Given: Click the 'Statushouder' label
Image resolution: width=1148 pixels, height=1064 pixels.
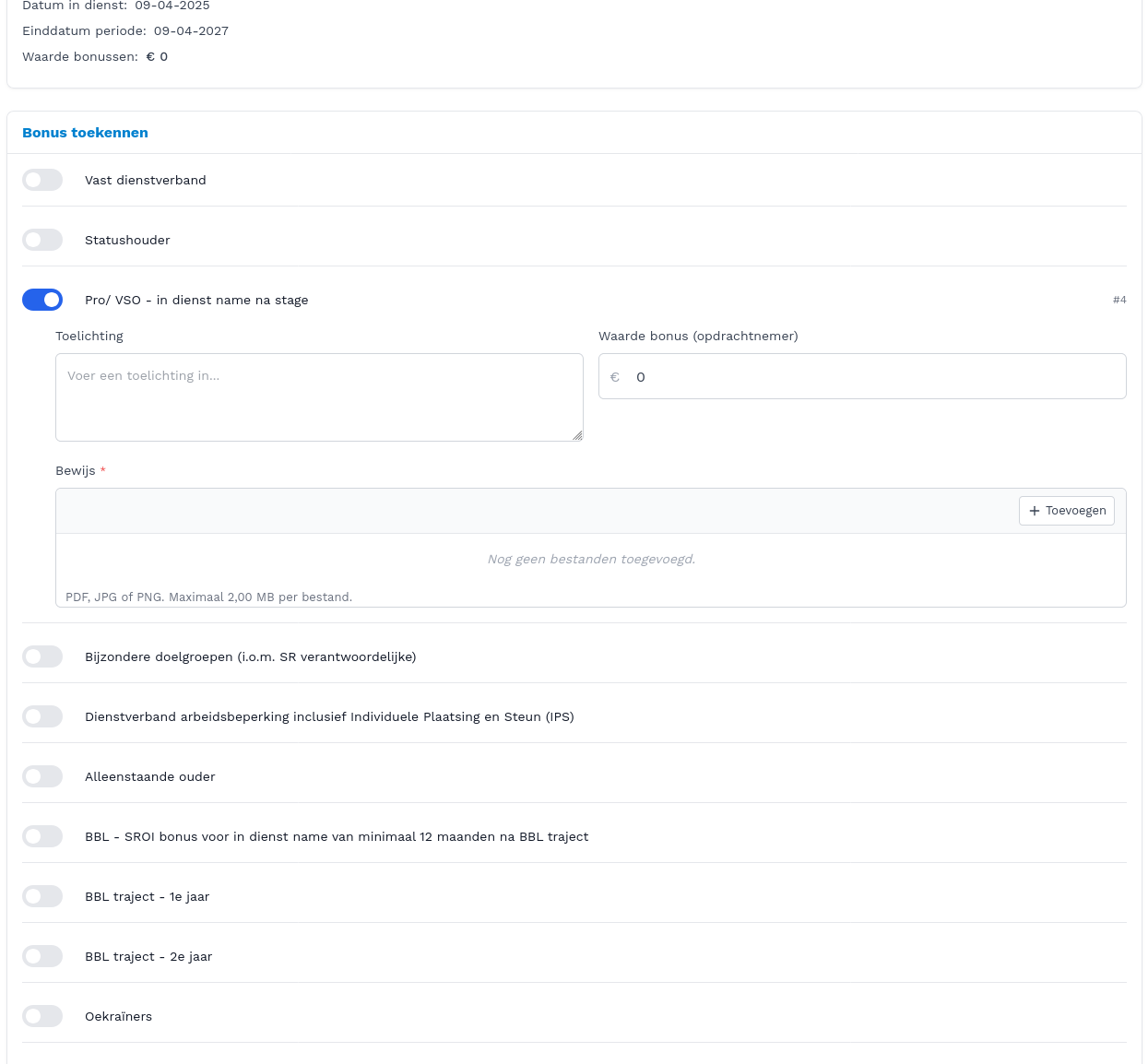Looking at the screenshot, I should coord(127,240).
